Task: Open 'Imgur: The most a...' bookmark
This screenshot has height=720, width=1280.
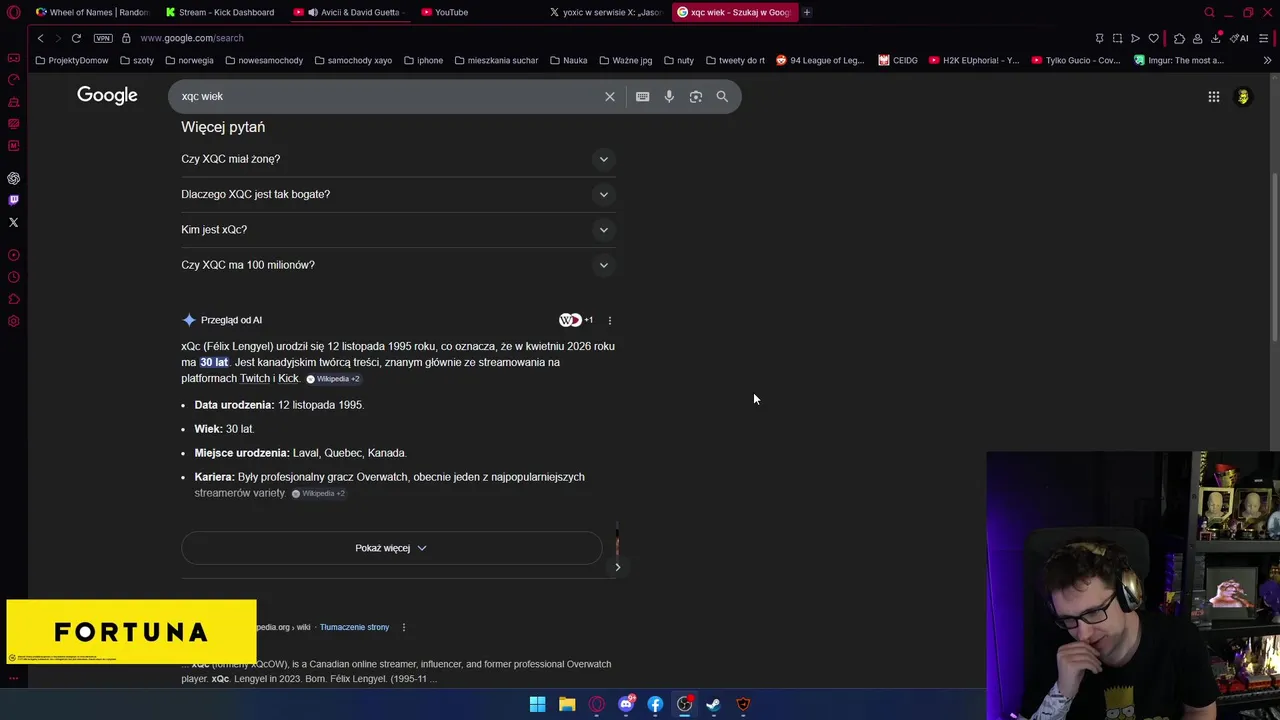Action: [x=1179, y=60]
